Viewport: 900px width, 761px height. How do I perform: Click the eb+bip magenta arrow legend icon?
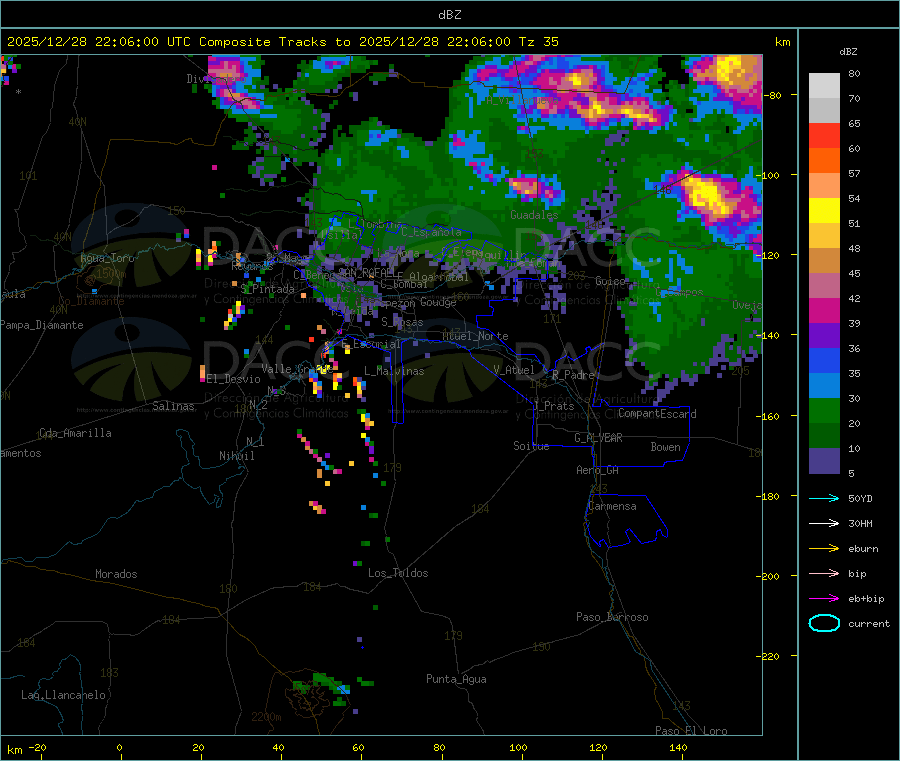[824, 599]
